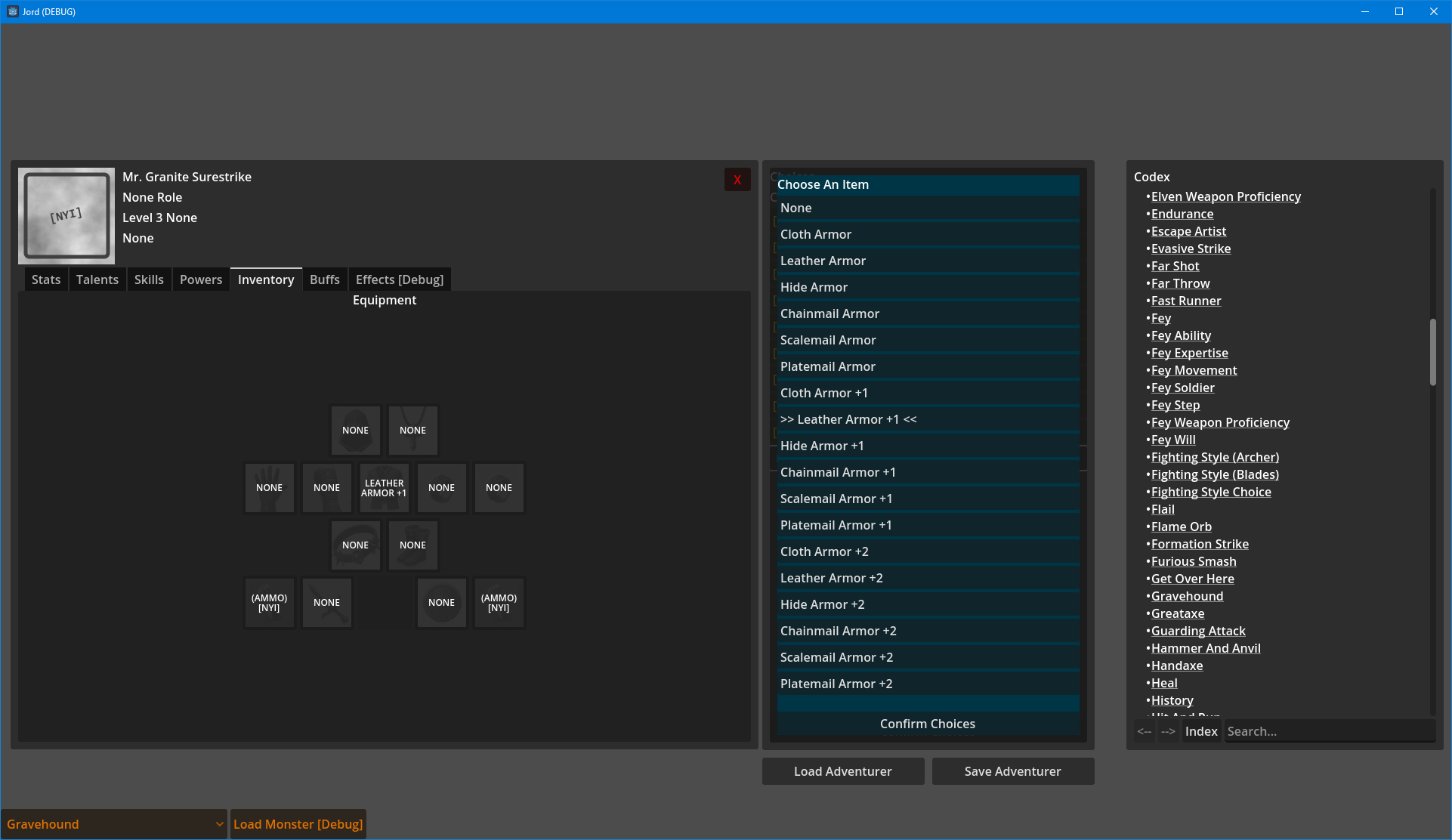
Task: Click Load Monster [Debug] button
Action: click(x=298, y=824)
